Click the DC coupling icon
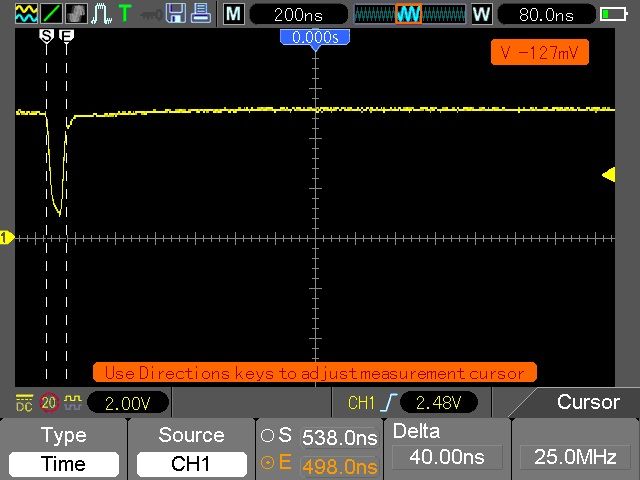Screen dimensions: 640x480 point(24,402)
